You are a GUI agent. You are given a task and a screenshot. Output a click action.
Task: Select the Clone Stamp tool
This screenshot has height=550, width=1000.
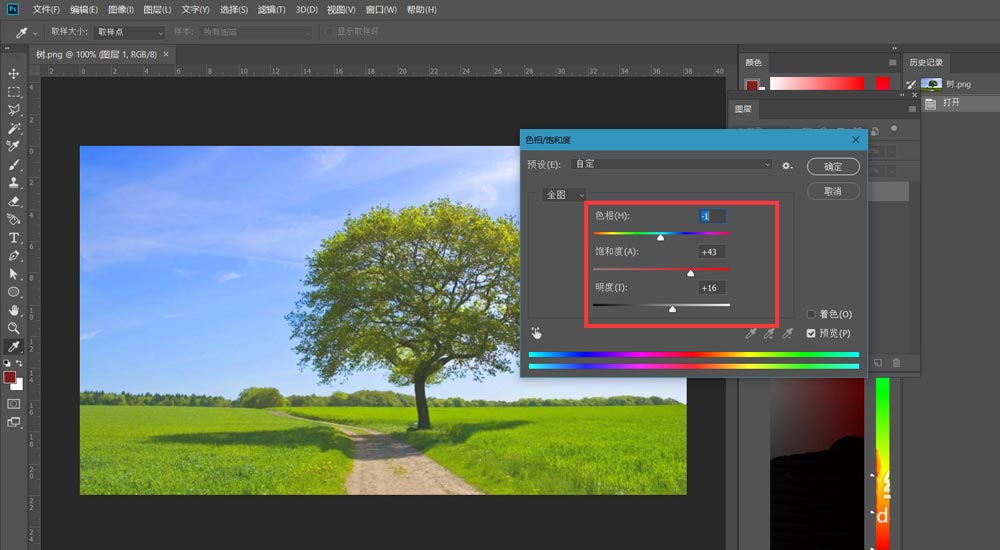pyautogui.click(x=14, y=183)
